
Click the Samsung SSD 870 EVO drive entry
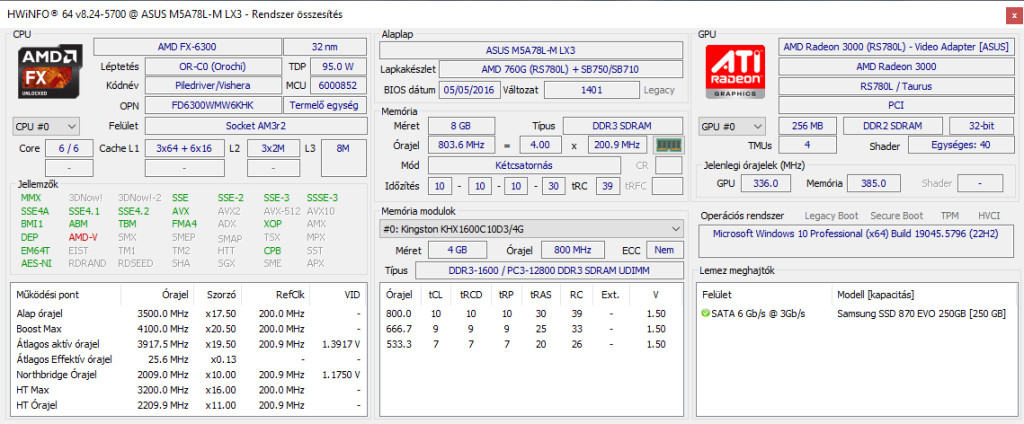[x=921, y=314]
